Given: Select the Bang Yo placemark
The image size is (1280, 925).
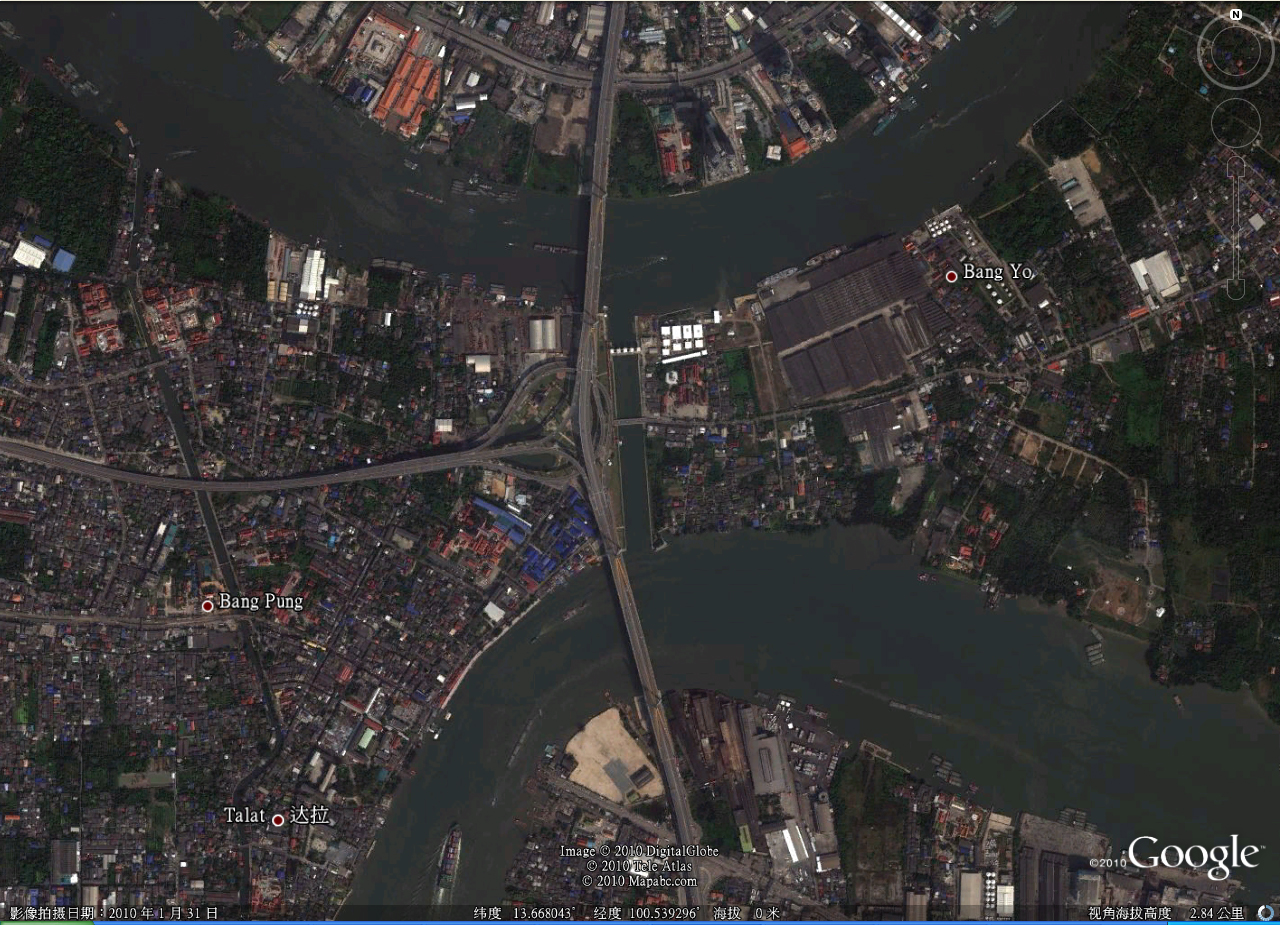Looking at the screenshot, I should coord(951,276).
